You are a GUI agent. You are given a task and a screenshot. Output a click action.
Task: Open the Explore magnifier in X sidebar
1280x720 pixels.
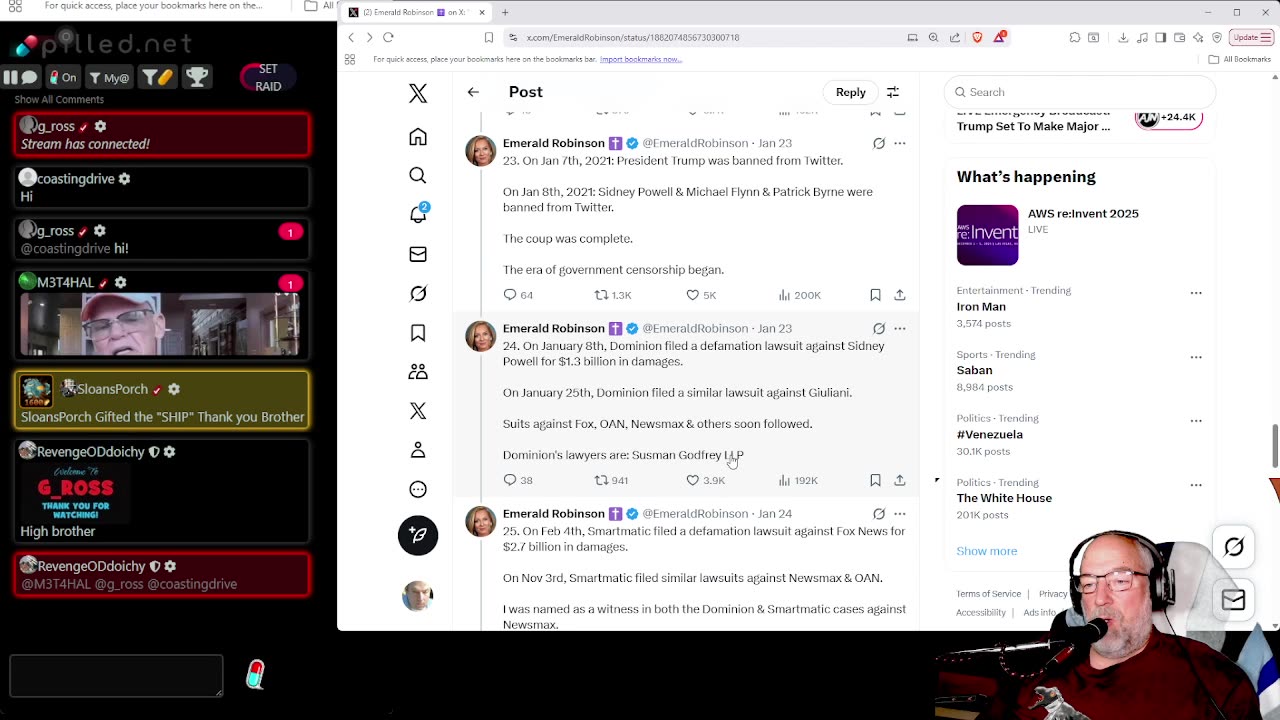pos(418,176)
